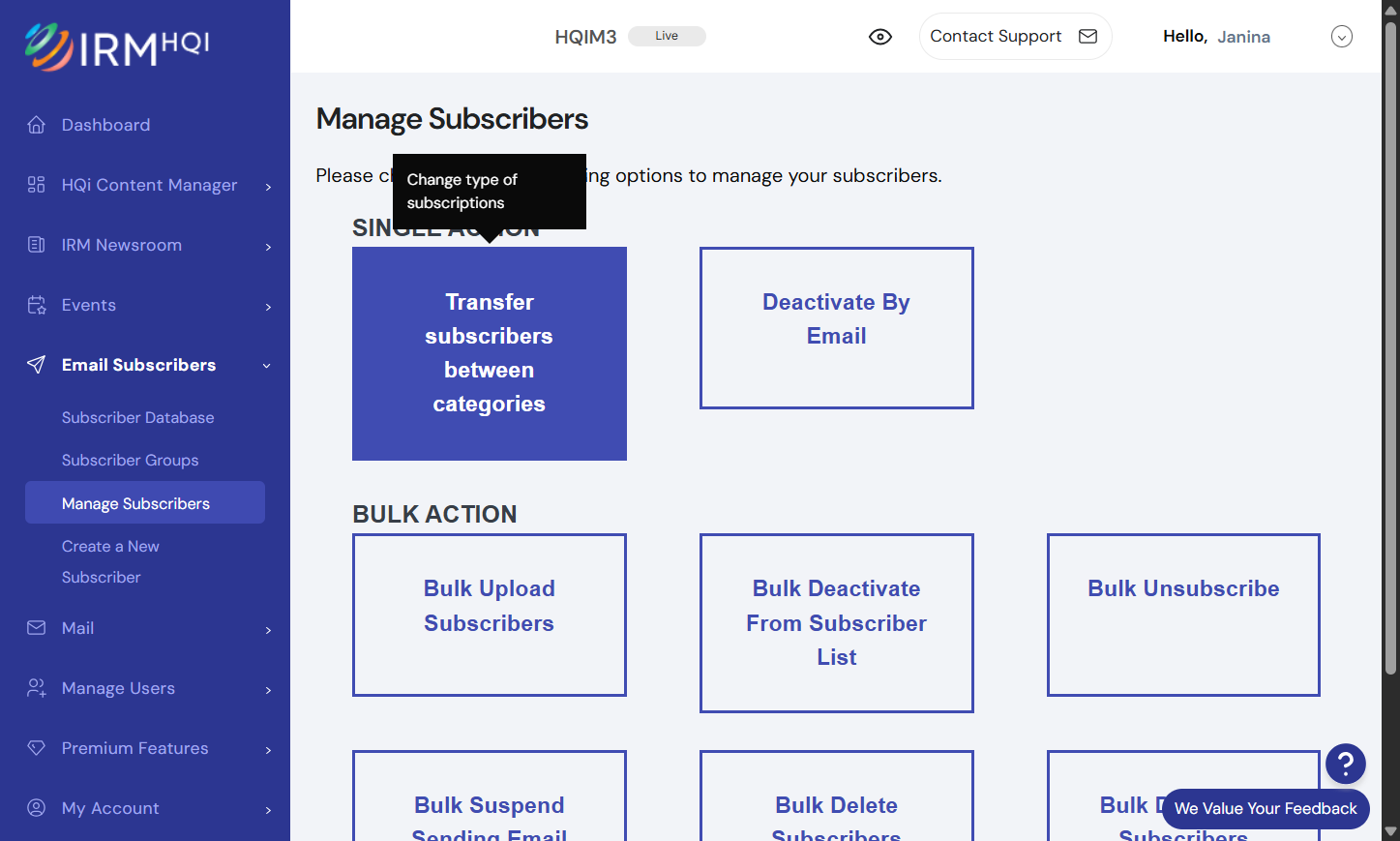This screenshot has height=841, width=1400.
Task: Click the My Account profile icon
Action: click(37, 808)
